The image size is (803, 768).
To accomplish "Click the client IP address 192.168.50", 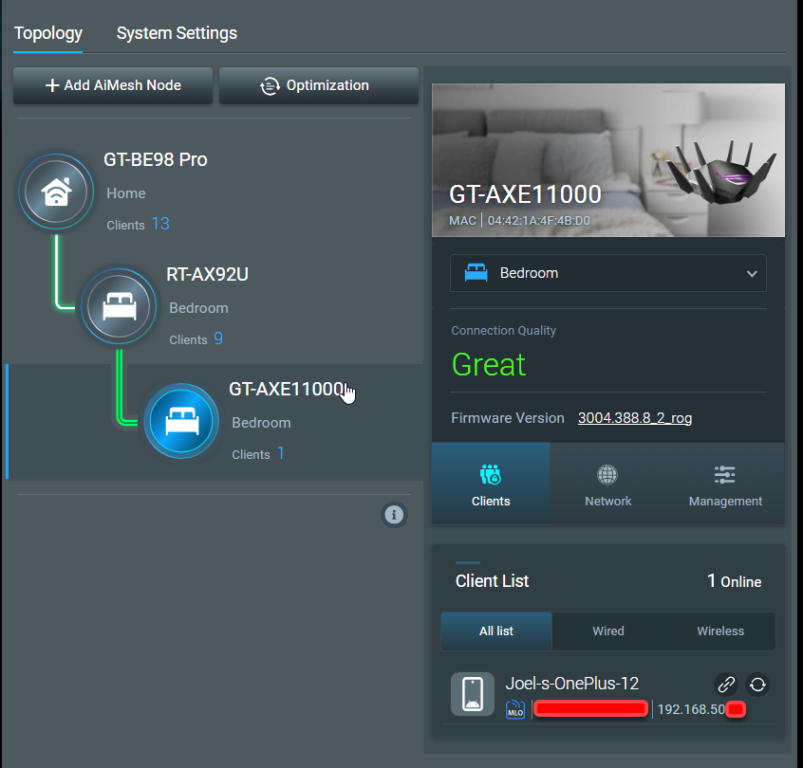I will tap(691, 709).
